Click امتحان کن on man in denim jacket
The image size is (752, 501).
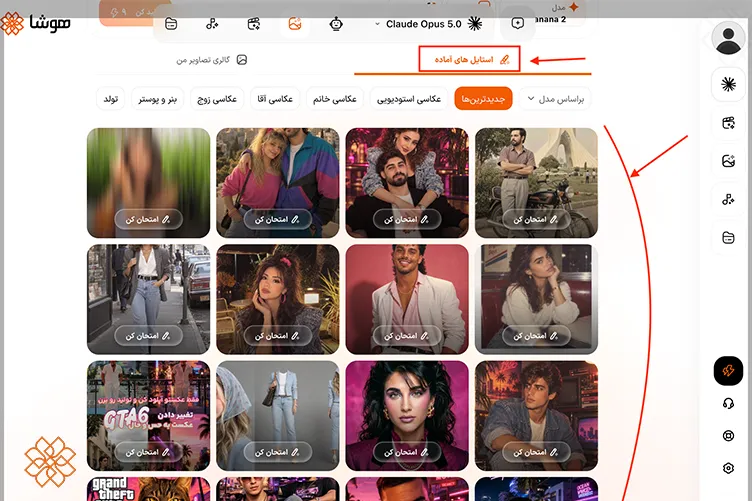coord(536,452)
